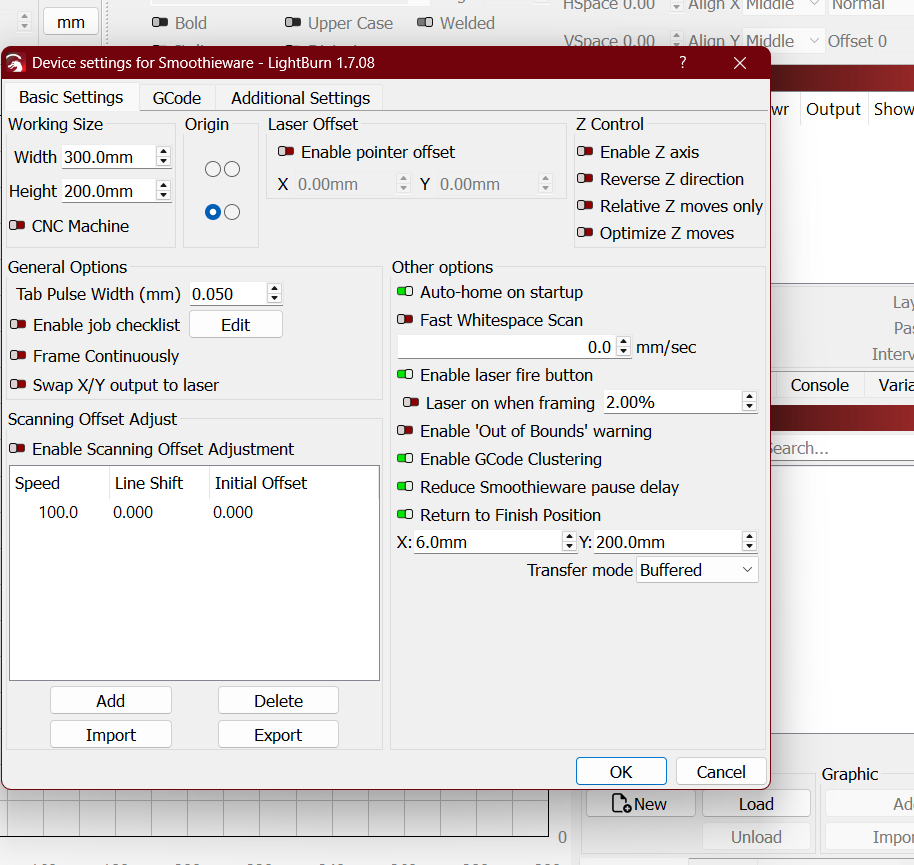Click Laser on when framing 2.00% field
The image size is (914, 865).
click(x=673, y=402)
